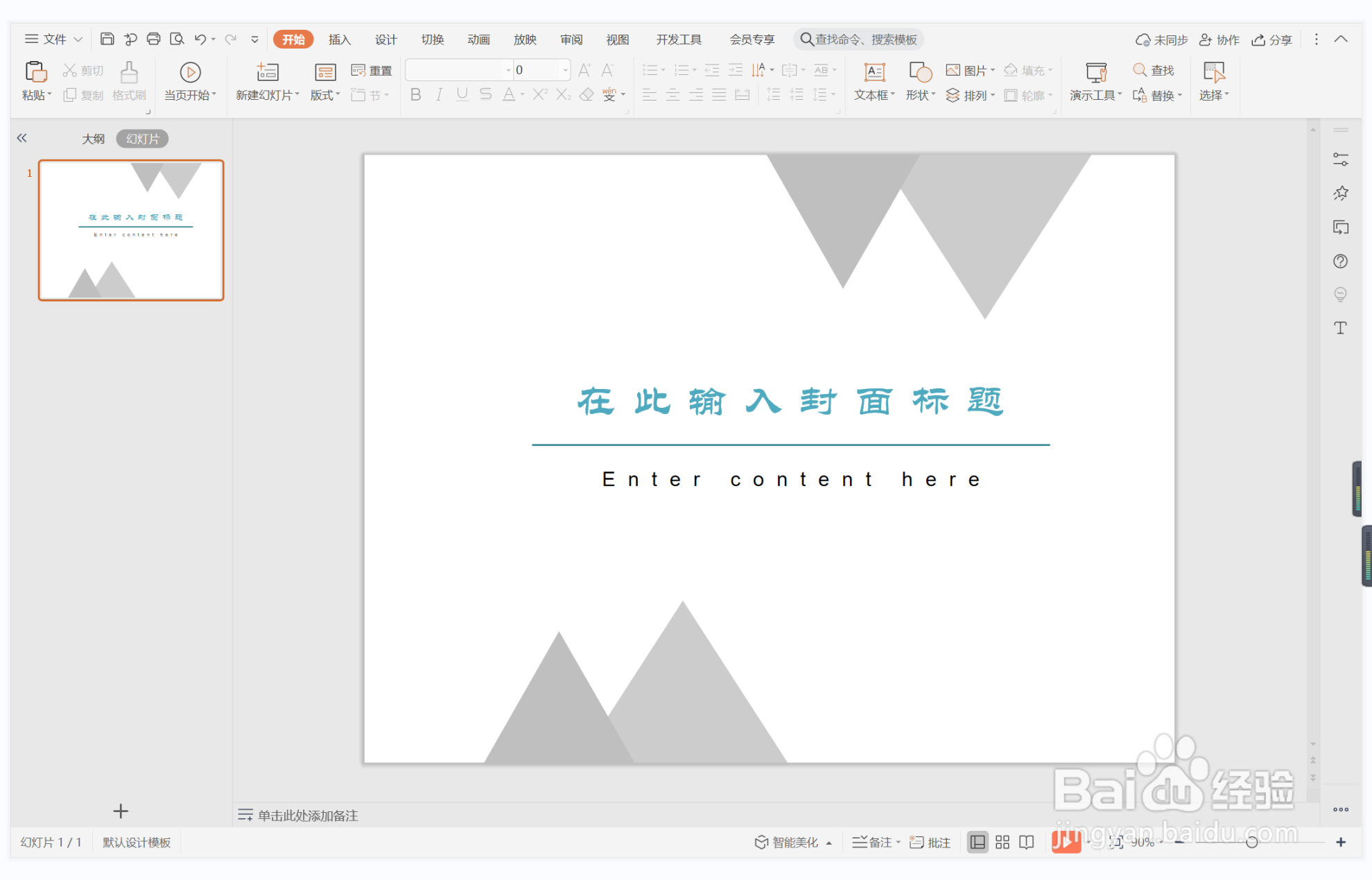
Task: Click the Undo arrow icon
Action: (x=200, y=39)
